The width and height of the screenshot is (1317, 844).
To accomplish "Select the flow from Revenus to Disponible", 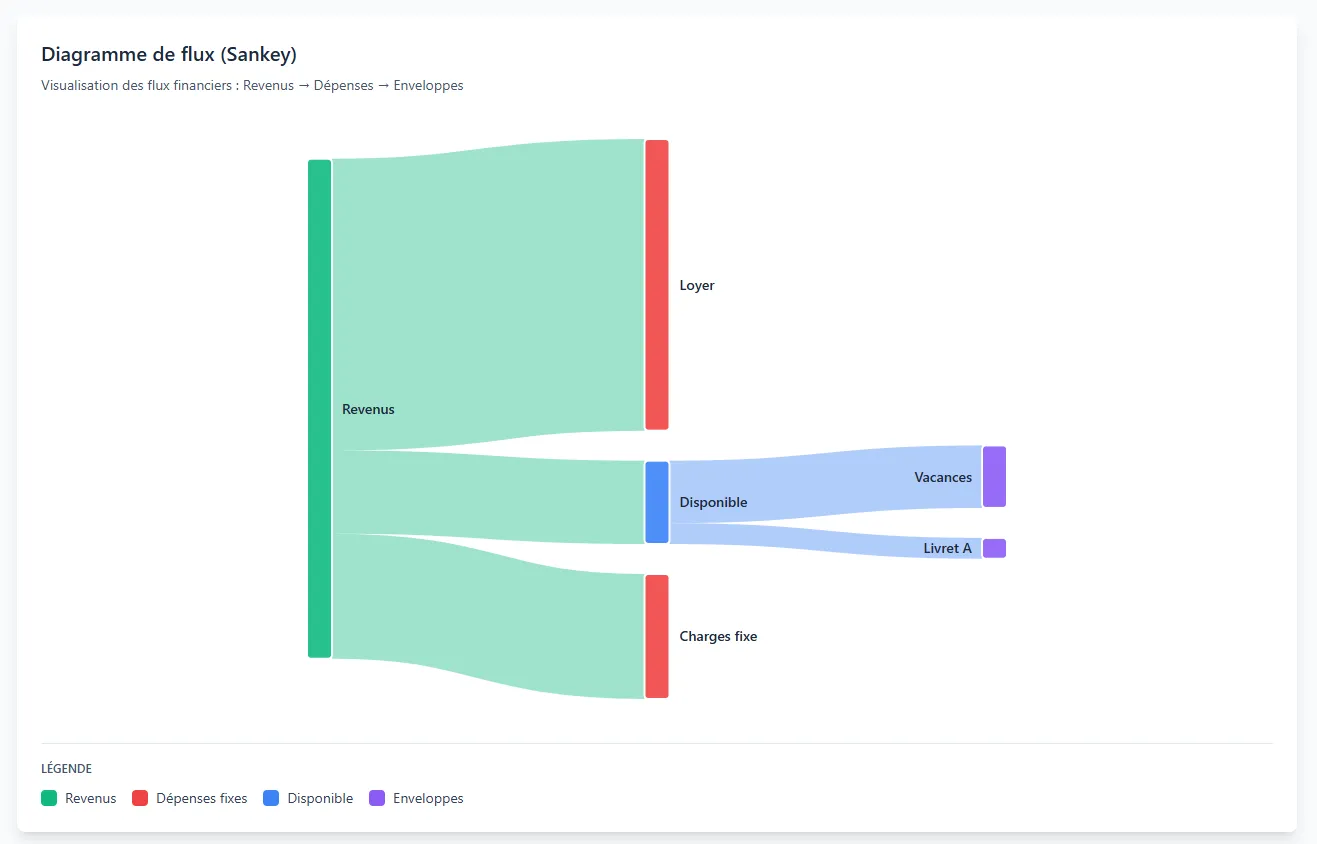I will point(488,497).
